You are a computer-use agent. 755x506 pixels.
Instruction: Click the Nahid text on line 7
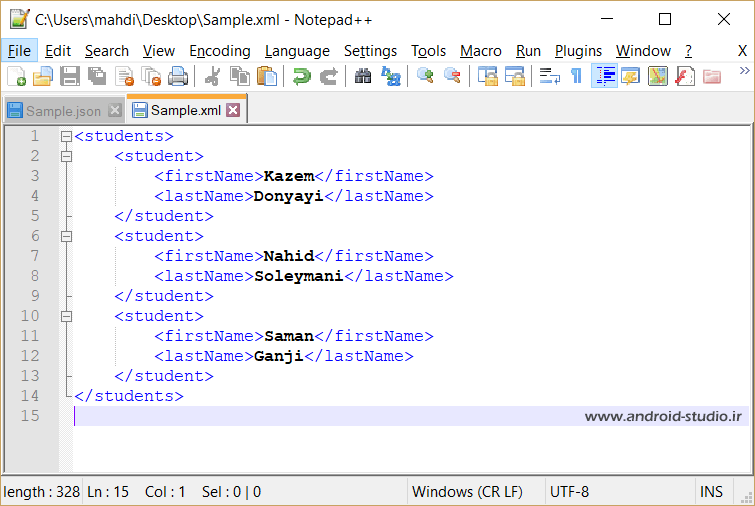coord(289,256)
